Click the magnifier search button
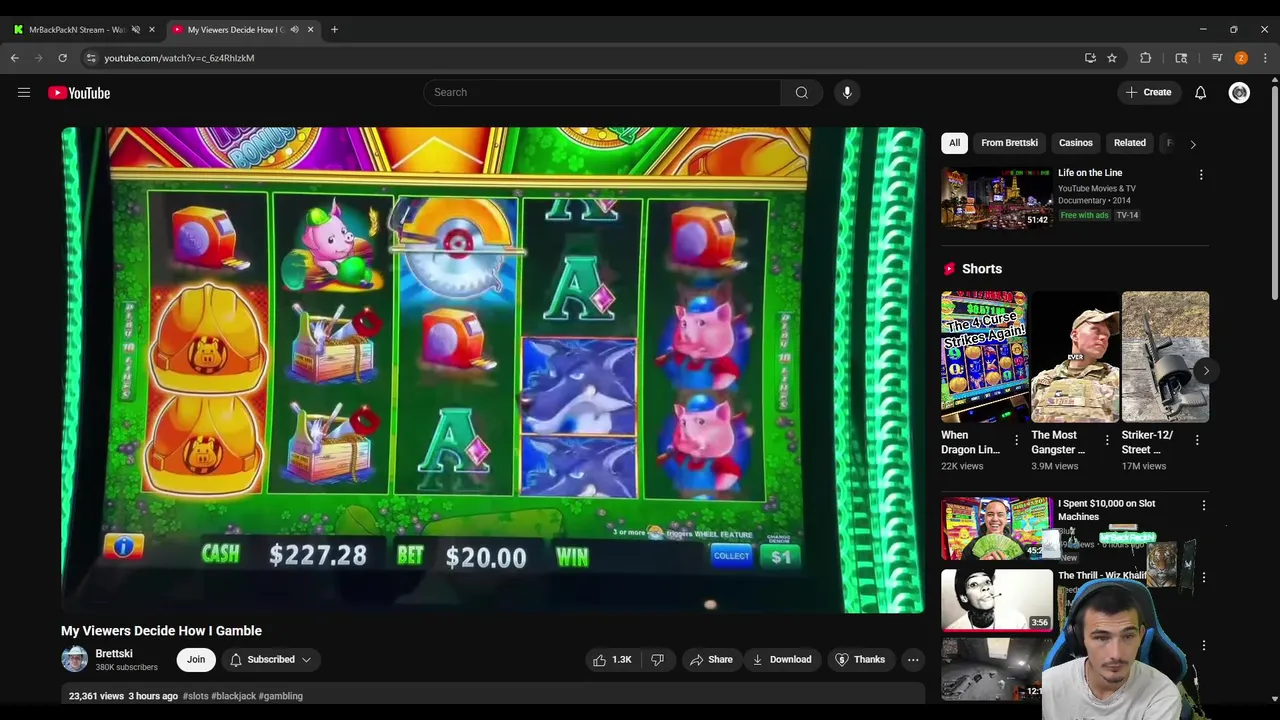Viewport: 1280px width, 720px height. pyautogui.click(x=802, y=93)
